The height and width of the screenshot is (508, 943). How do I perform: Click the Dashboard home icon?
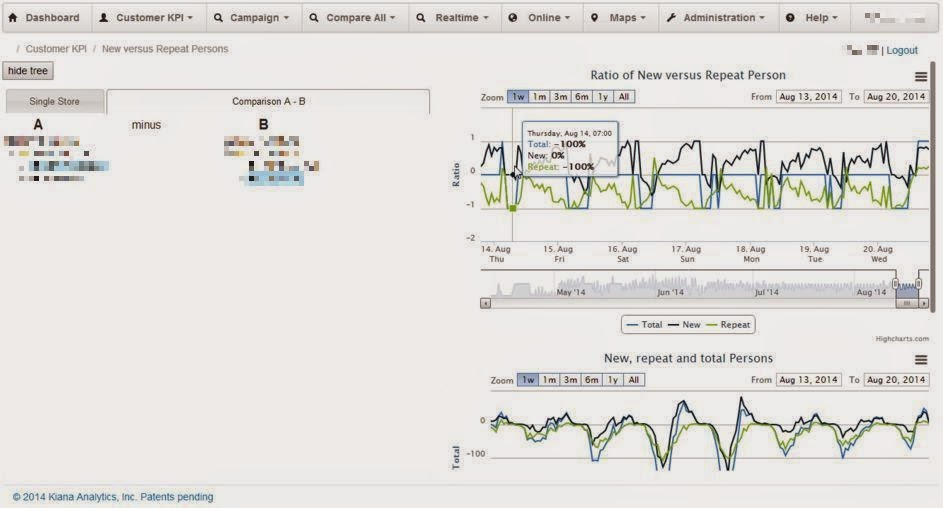click(13, 17)
